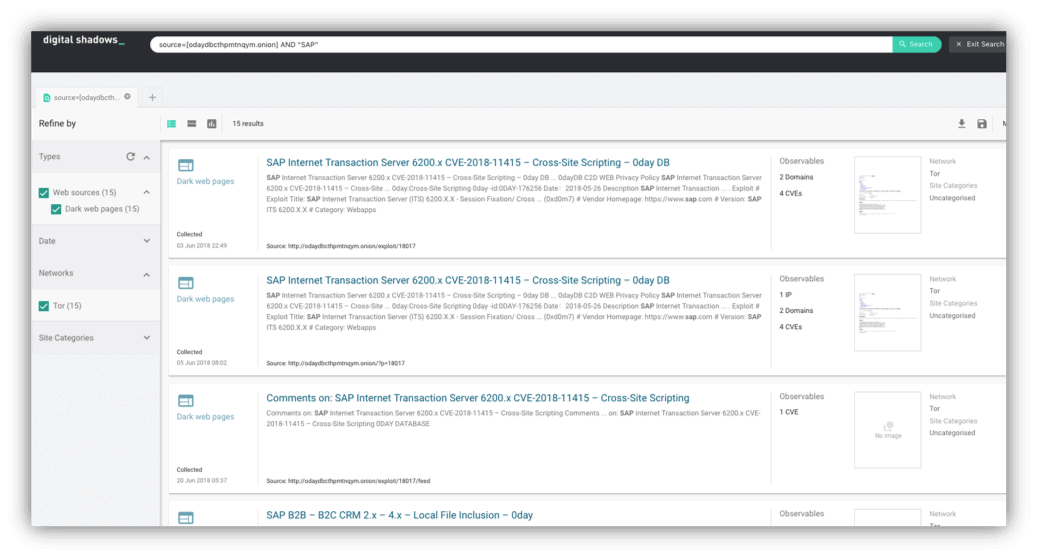Viewport: 1037px width, 556px height.
Task: Click Dark web pages icon of first result
Action: coord(186,165)
